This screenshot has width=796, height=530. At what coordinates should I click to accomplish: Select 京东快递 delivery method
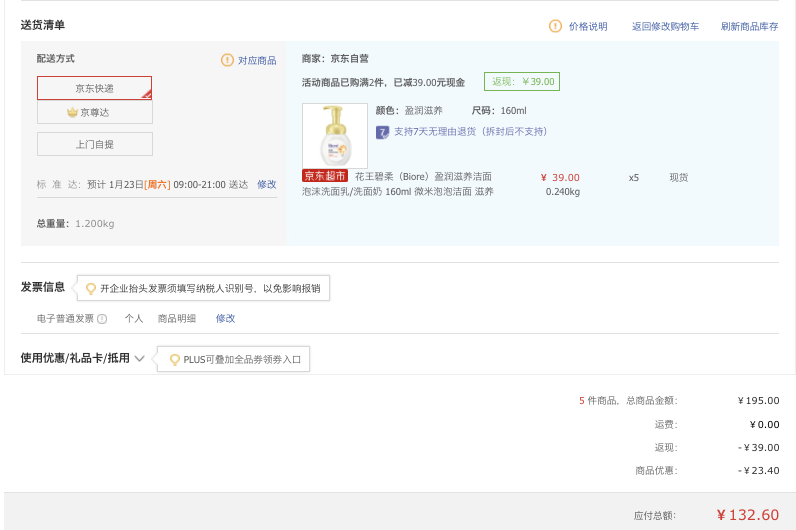click(94, 88)
